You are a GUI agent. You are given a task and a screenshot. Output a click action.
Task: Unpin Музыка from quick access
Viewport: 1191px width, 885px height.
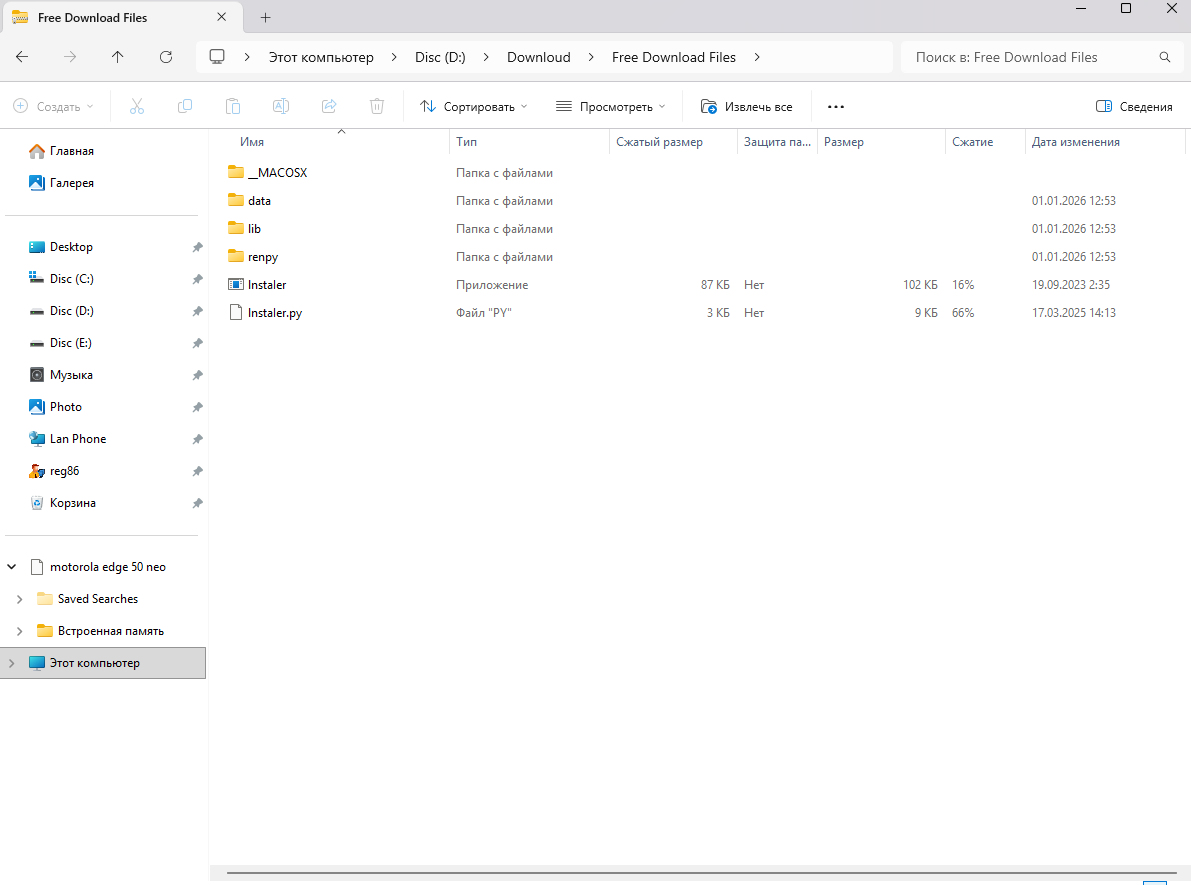point(197,375)
